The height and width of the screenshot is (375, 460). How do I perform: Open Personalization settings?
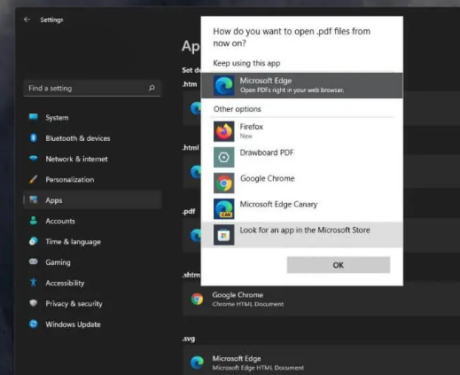(92, 179)
